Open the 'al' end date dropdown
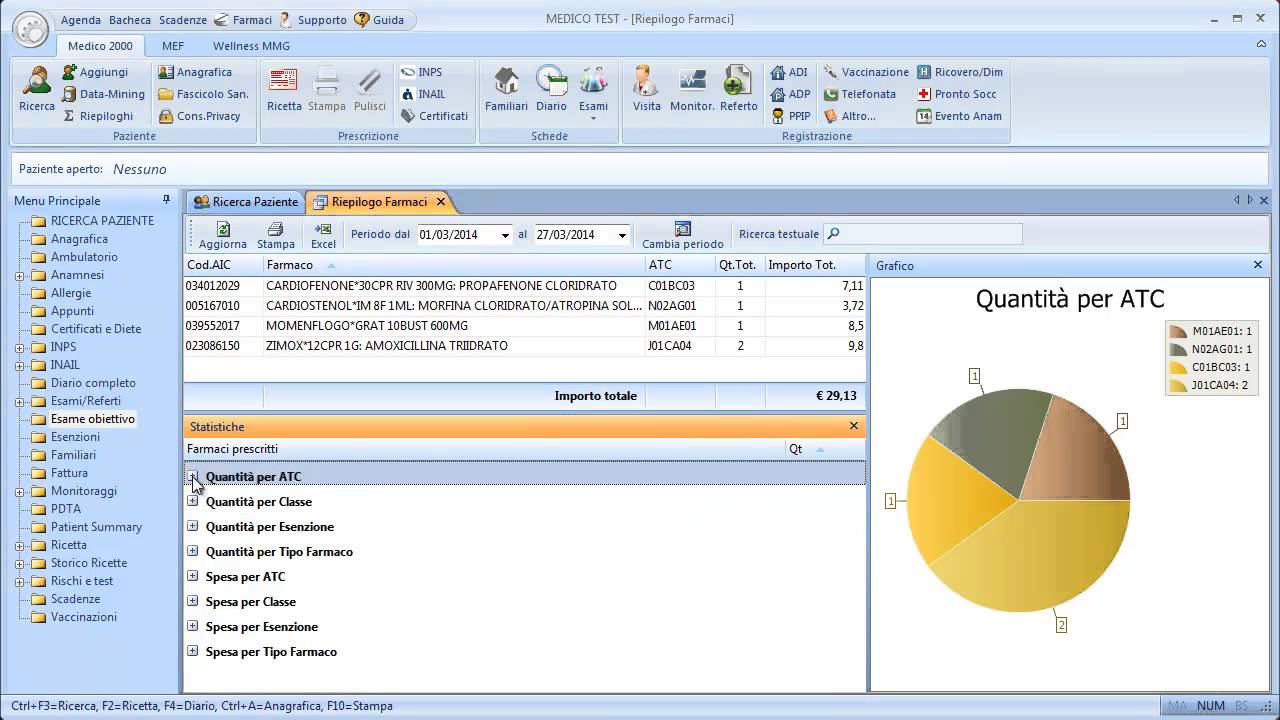 coord(622,235)
